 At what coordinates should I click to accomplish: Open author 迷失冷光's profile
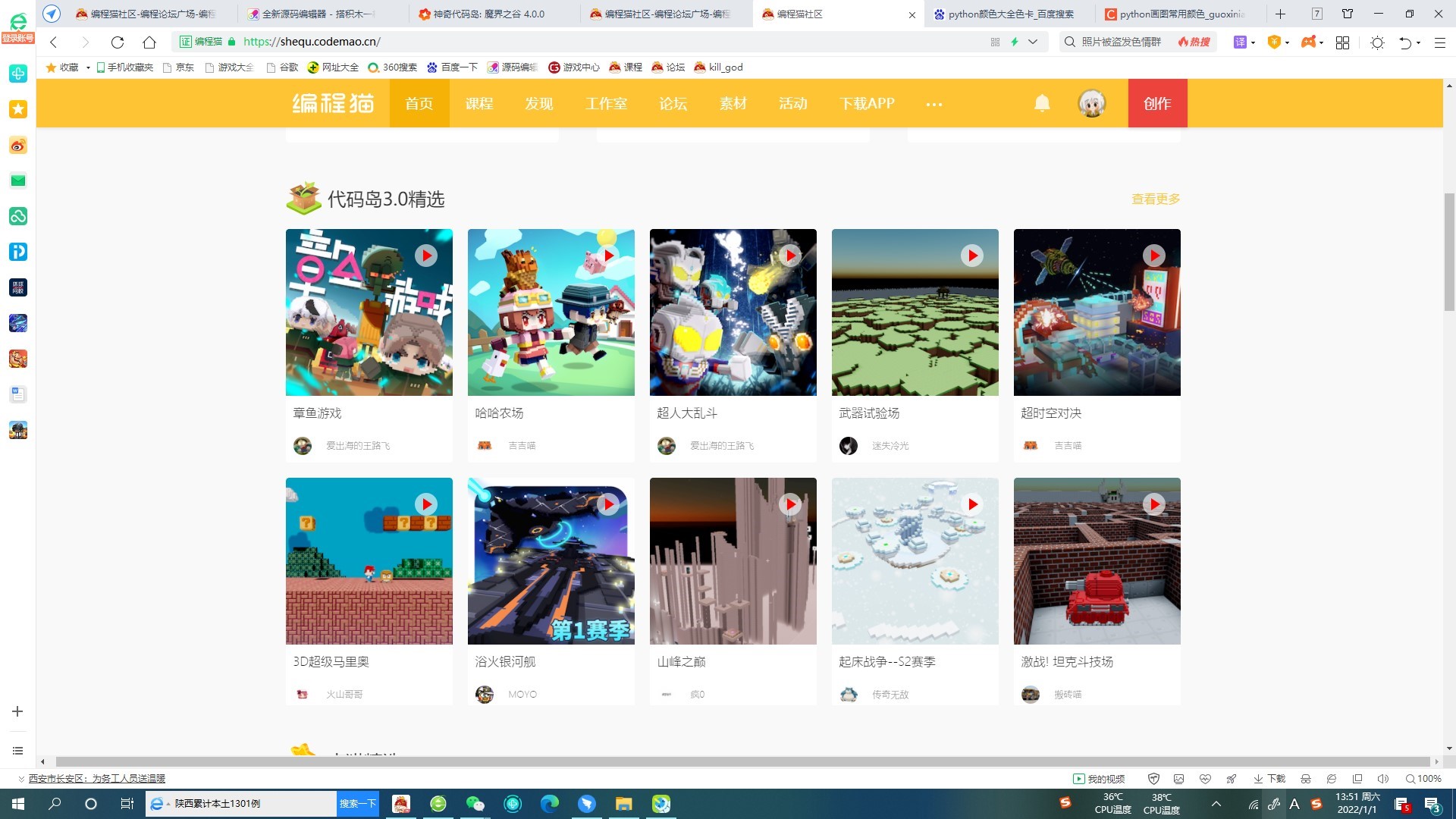coord(890,446)
